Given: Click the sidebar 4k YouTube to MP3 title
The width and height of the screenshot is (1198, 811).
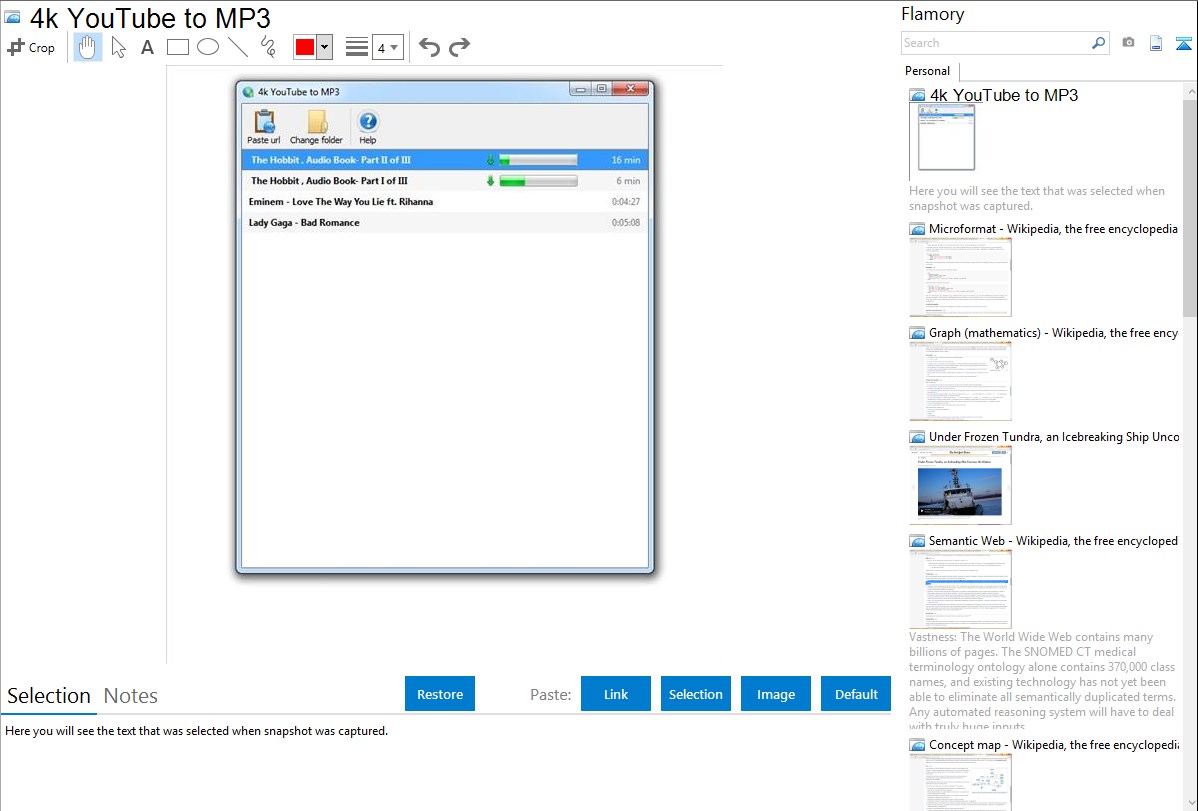Looking at the screenshot, I should pos(1004,95).
